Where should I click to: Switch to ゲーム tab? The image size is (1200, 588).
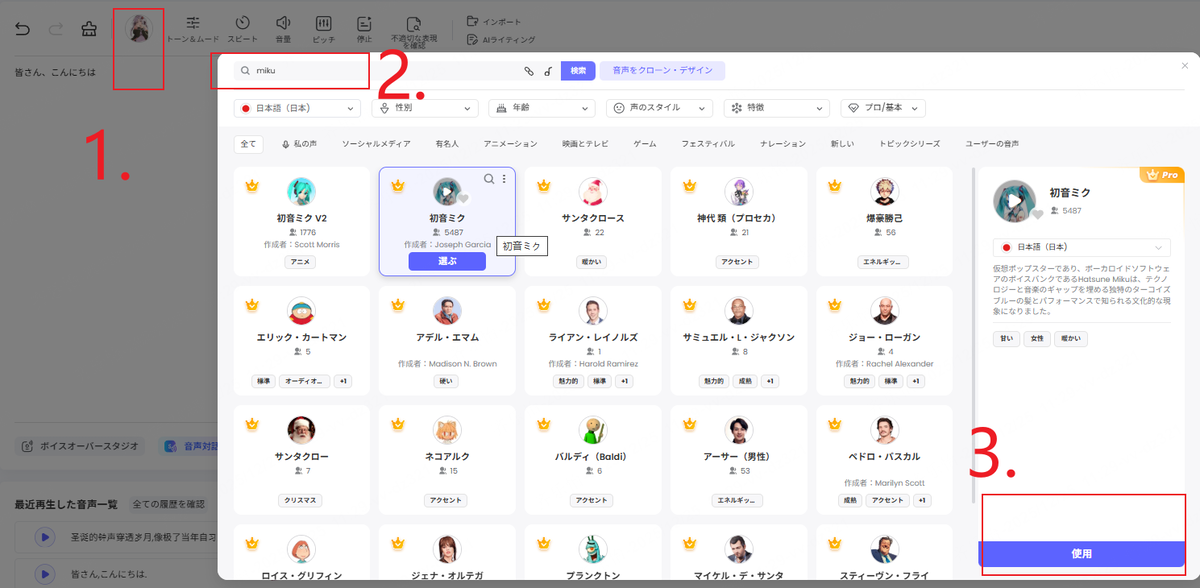click(x=645, y=144)
